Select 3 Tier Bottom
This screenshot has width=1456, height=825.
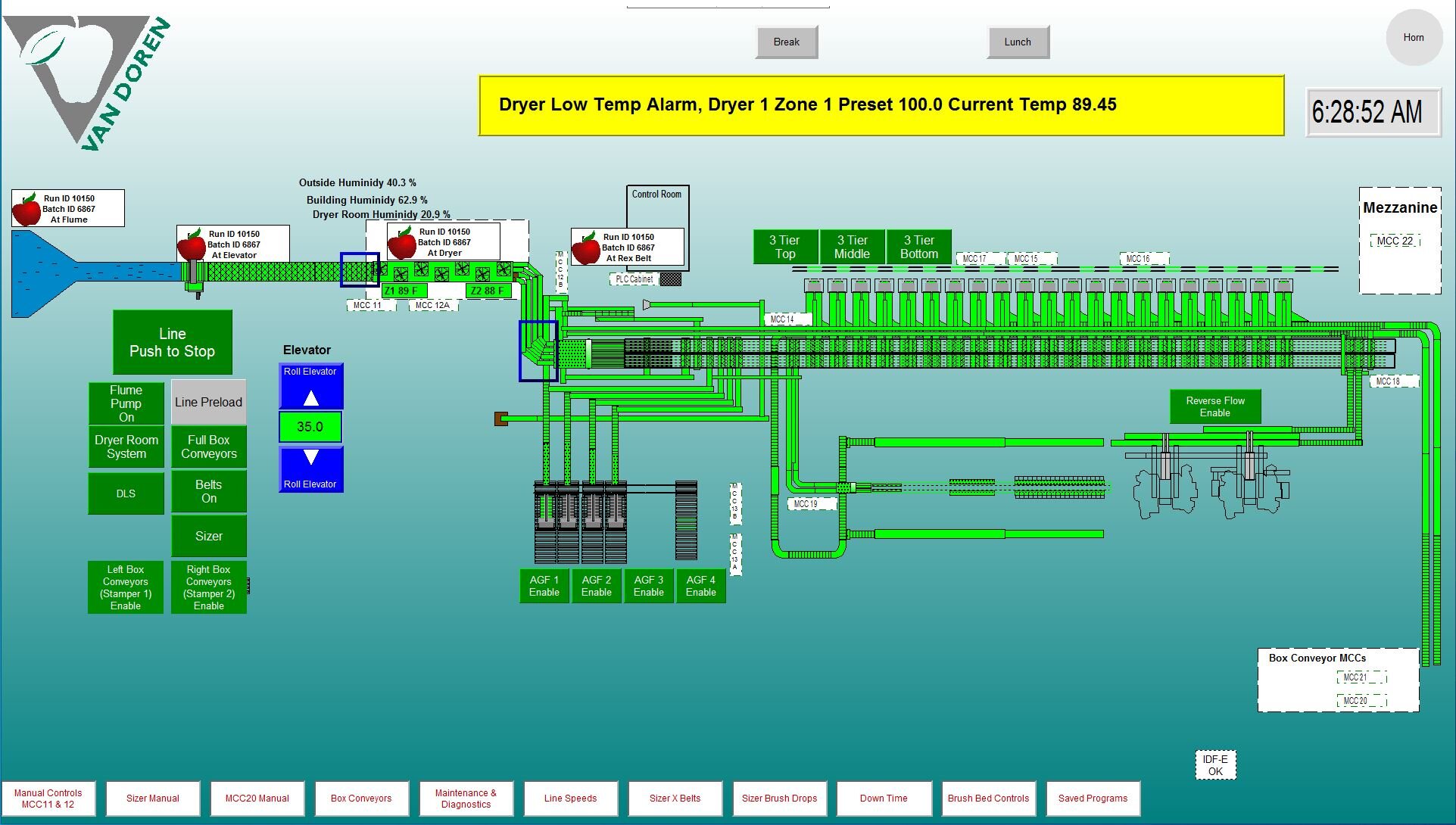(x=918, y=247)
